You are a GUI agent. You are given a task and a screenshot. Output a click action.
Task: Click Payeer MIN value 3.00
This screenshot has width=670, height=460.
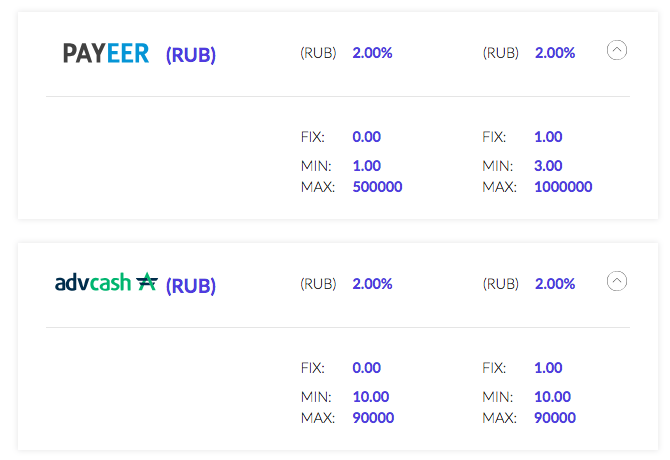pyautogui.click(x=548, y=166)
